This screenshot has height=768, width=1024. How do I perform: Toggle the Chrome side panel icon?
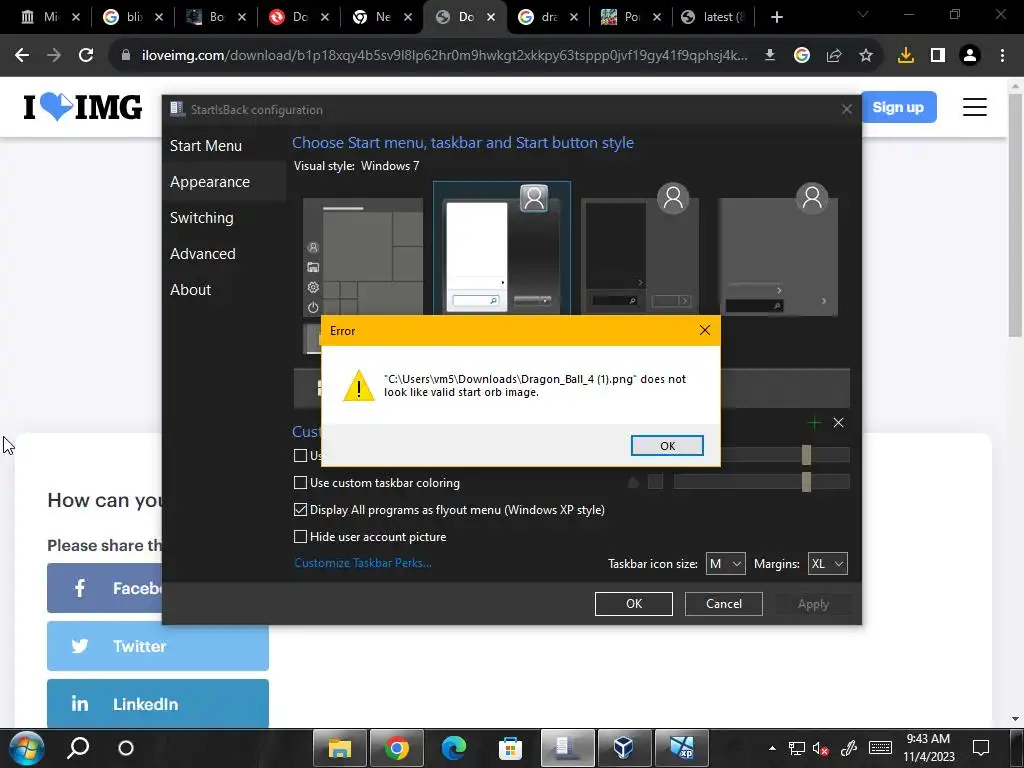coord(938,56)
